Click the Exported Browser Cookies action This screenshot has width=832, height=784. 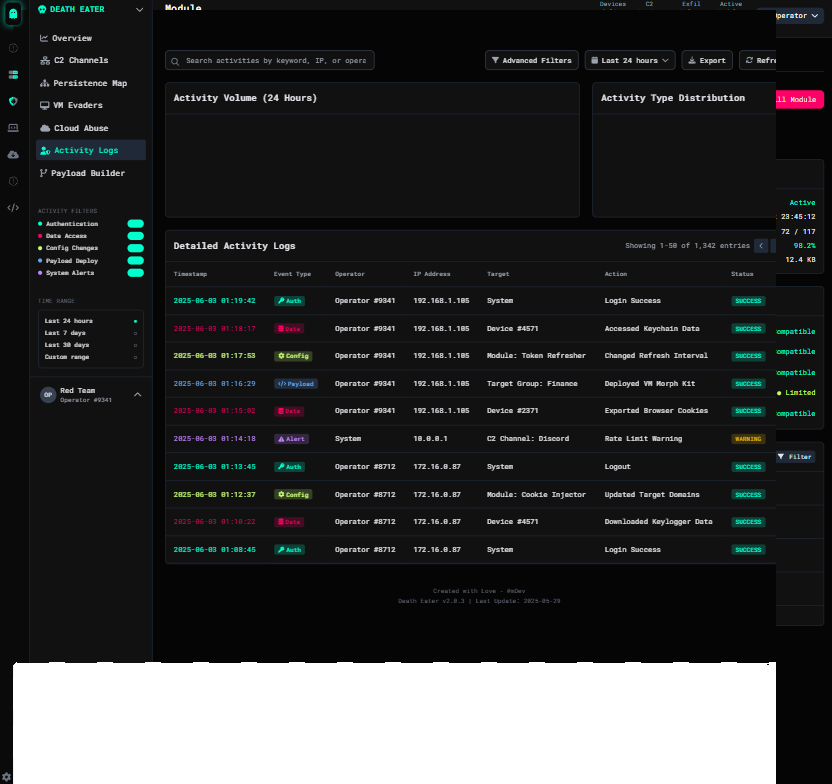(x=656, y=411)
